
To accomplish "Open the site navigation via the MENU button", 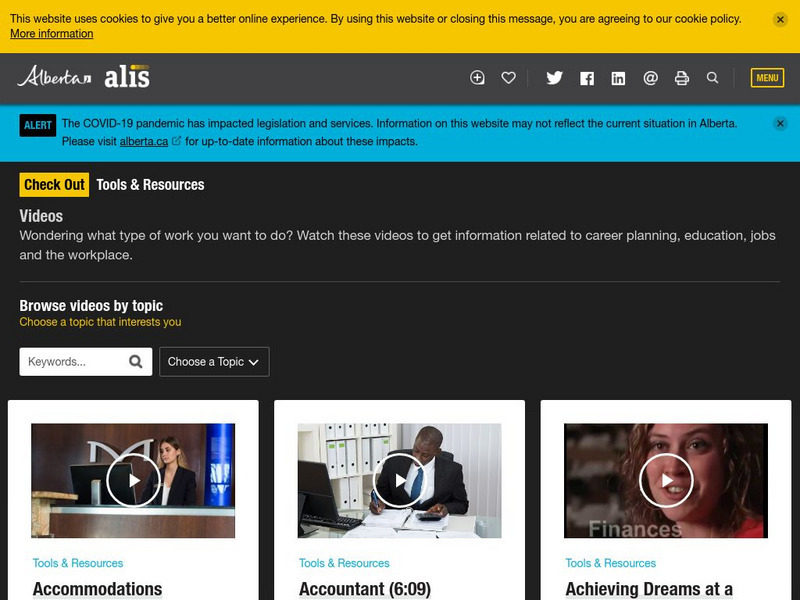I will coord(767,77).
